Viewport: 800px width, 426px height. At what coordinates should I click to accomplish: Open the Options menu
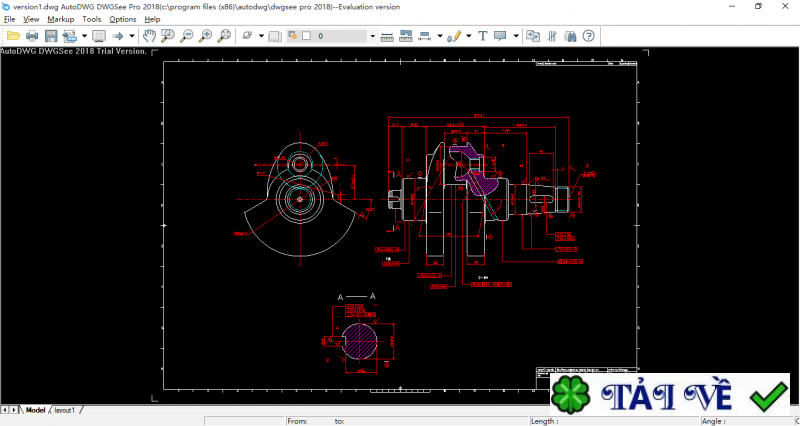123,19
